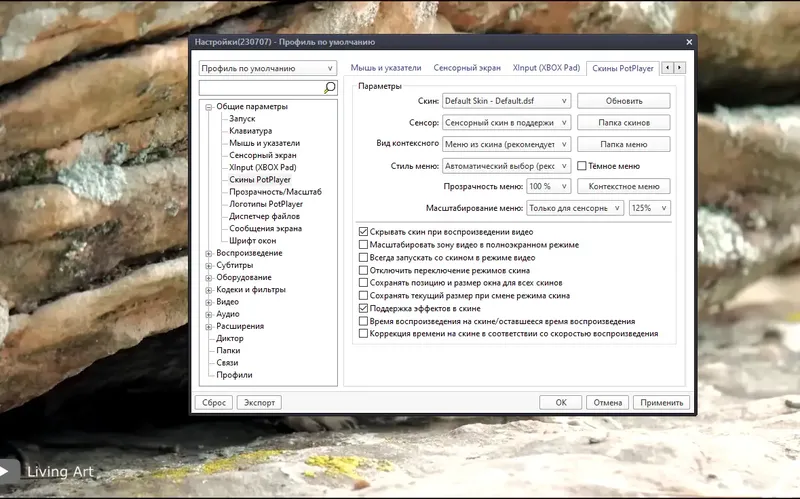Open the Скин Default Skin dropdown
Viewport: 800px width, 499px height.
[506, 101]
